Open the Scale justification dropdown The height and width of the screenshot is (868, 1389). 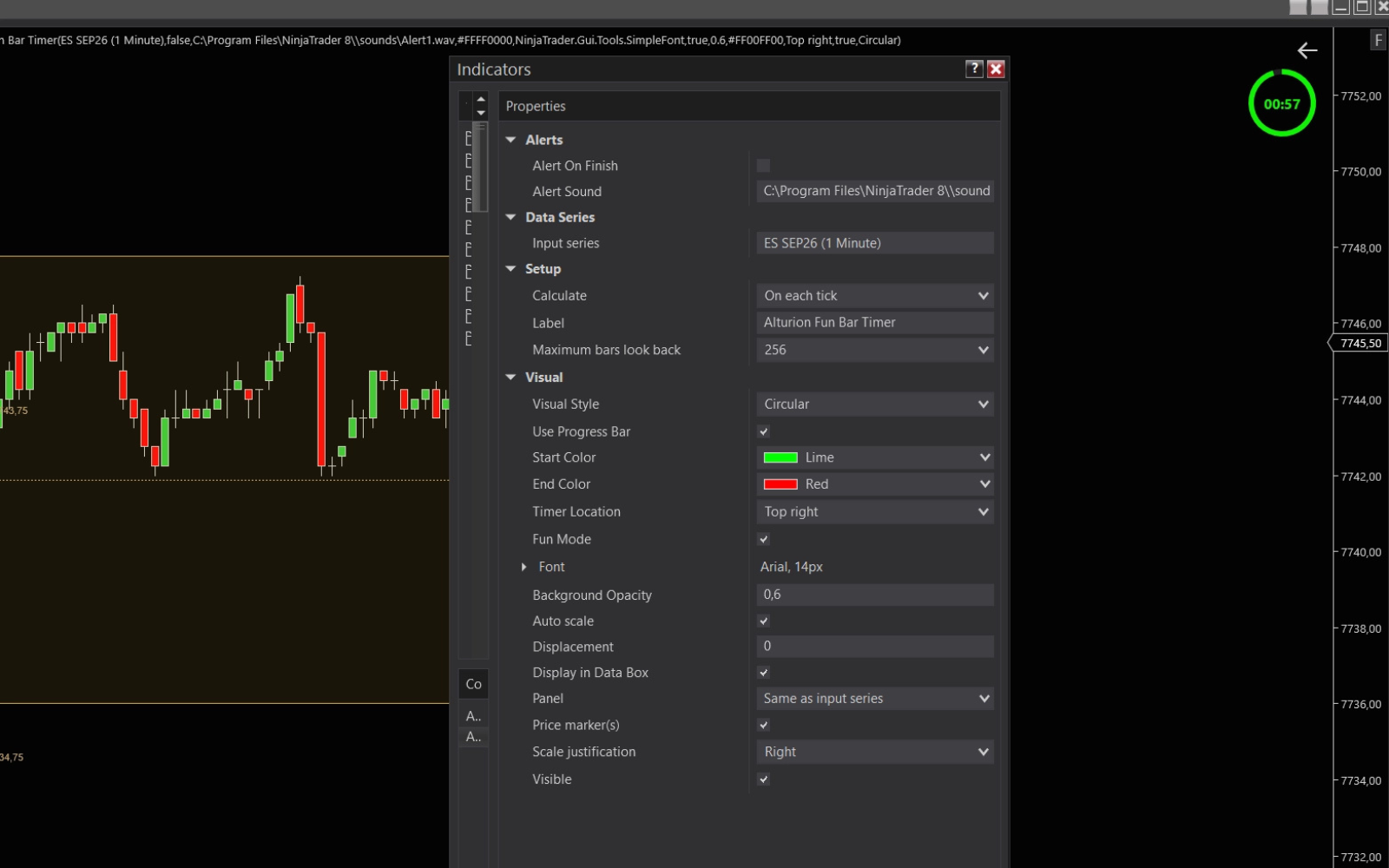875,752
